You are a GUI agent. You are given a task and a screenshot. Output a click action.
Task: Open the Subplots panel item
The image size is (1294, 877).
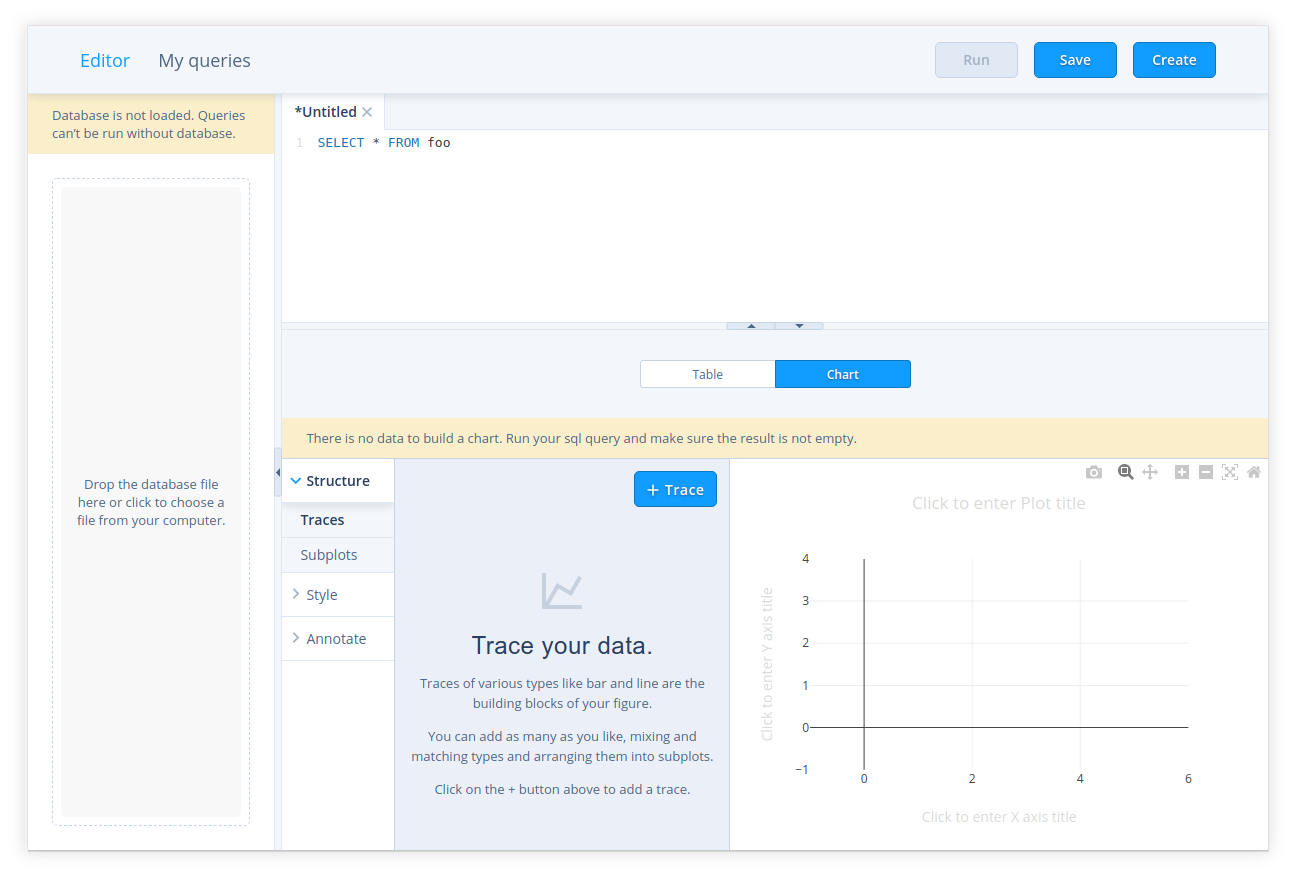tap(329, 555)
